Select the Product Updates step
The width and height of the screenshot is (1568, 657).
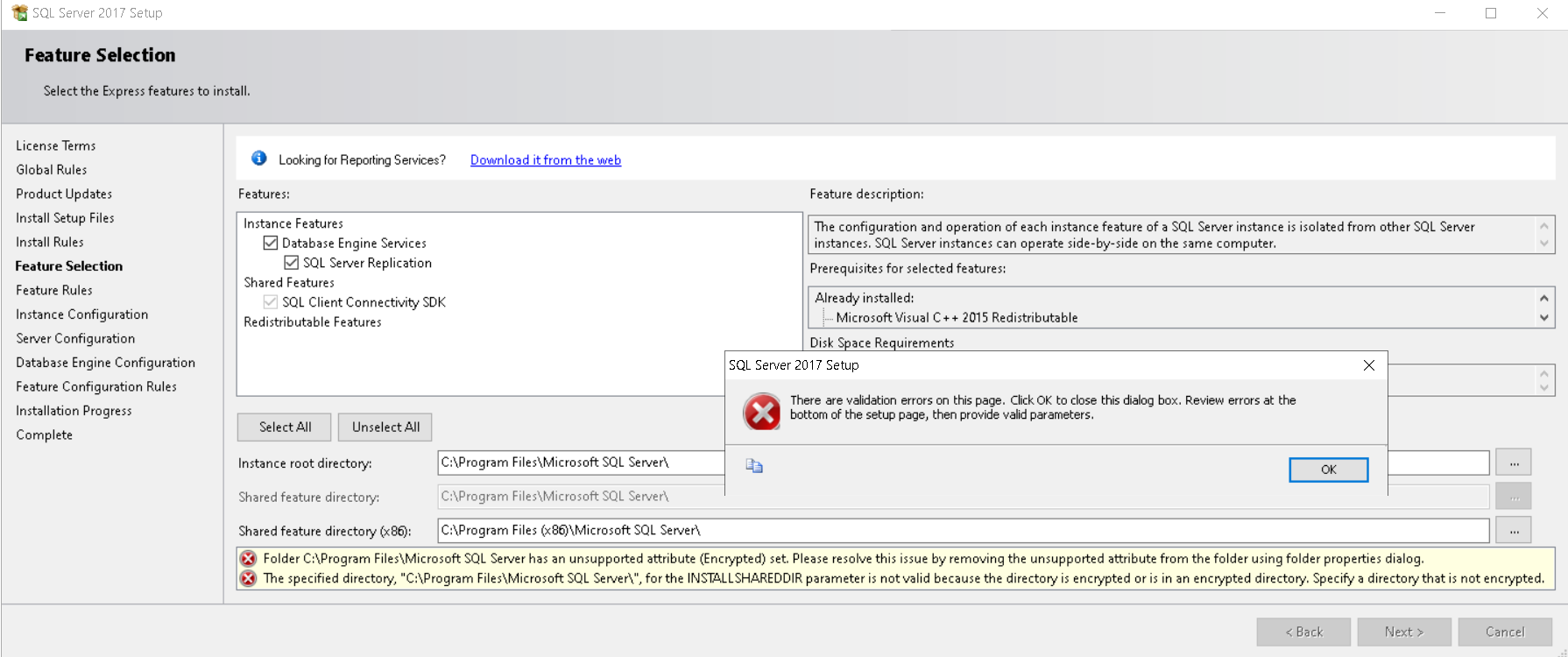click(x=64, y=194)
